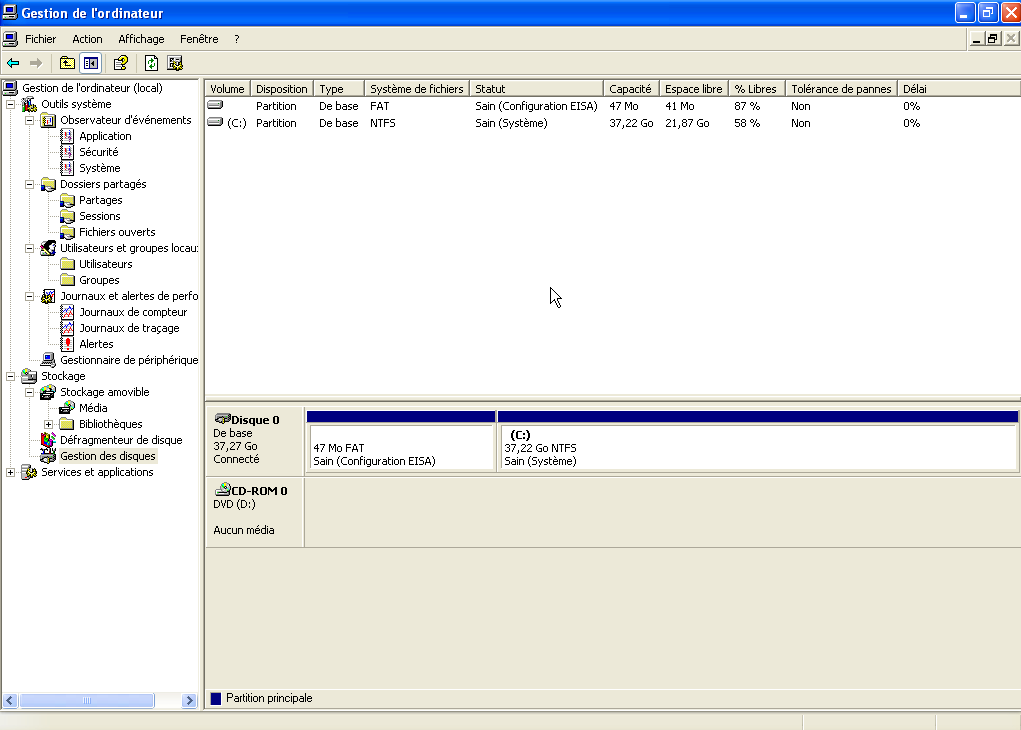
Task: Click the Système event log icon
Action: point(67,168)
